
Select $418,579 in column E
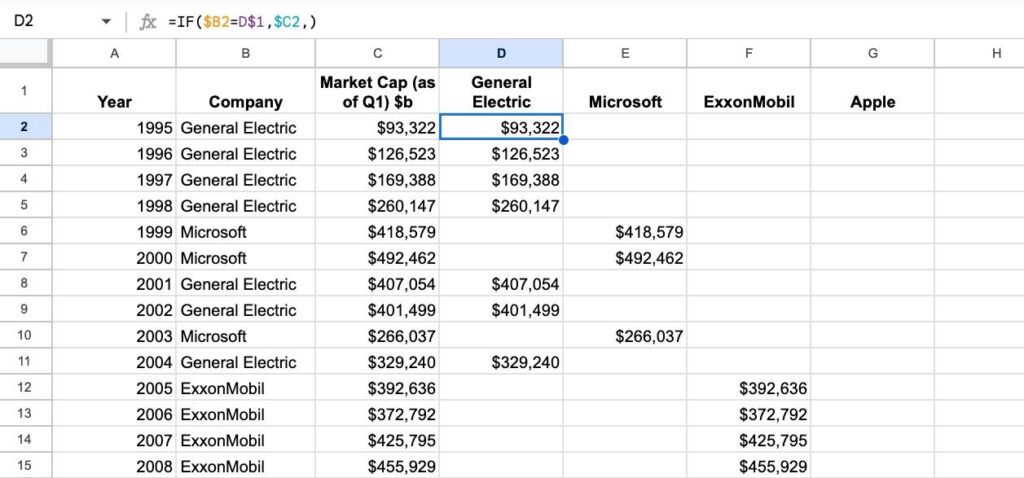pos(625,232)
